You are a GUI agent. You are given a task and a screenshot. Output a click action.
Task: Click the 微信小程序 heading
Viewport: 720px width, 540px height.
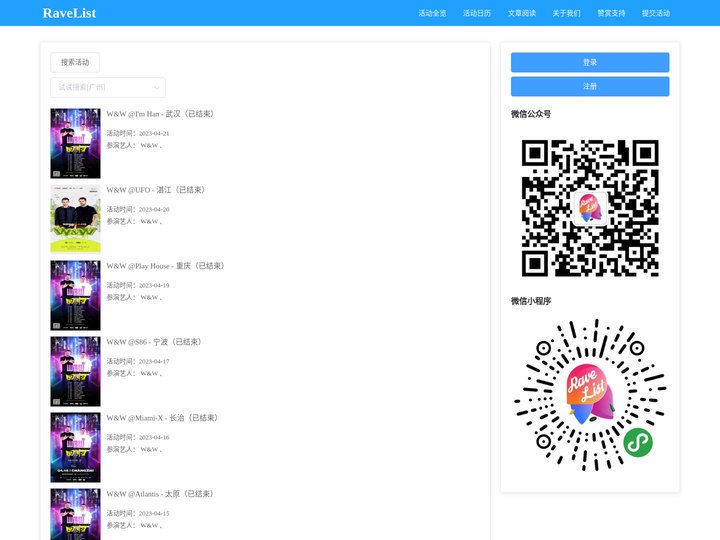[531, 301]
